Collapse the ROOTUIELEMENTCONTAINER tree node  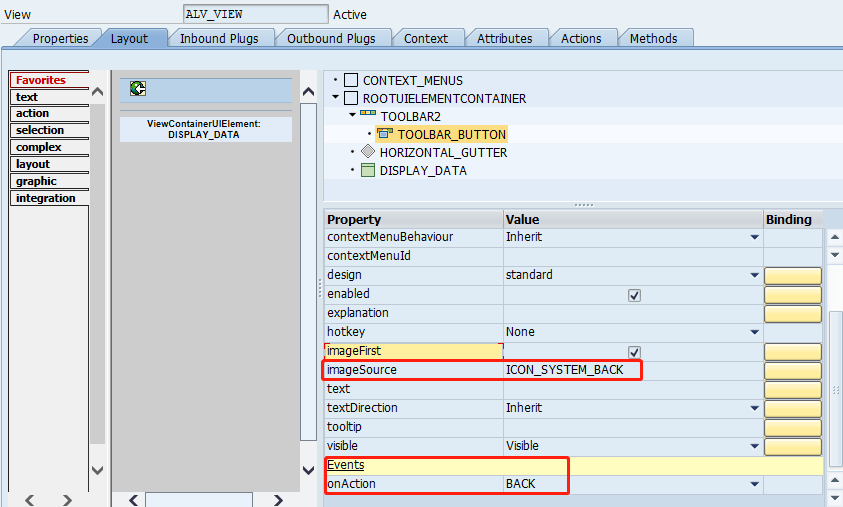pyautogui.click(x=335, y=97)
